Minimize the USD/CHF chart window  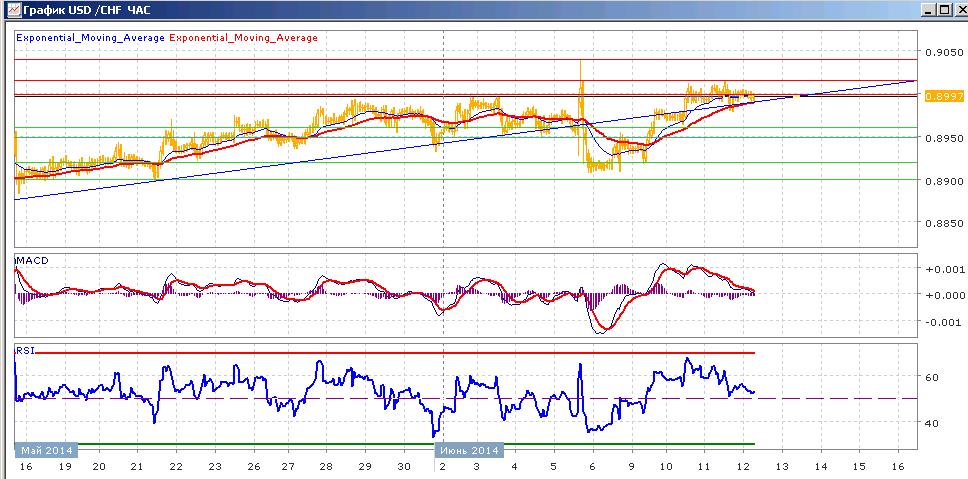[927, 10]
